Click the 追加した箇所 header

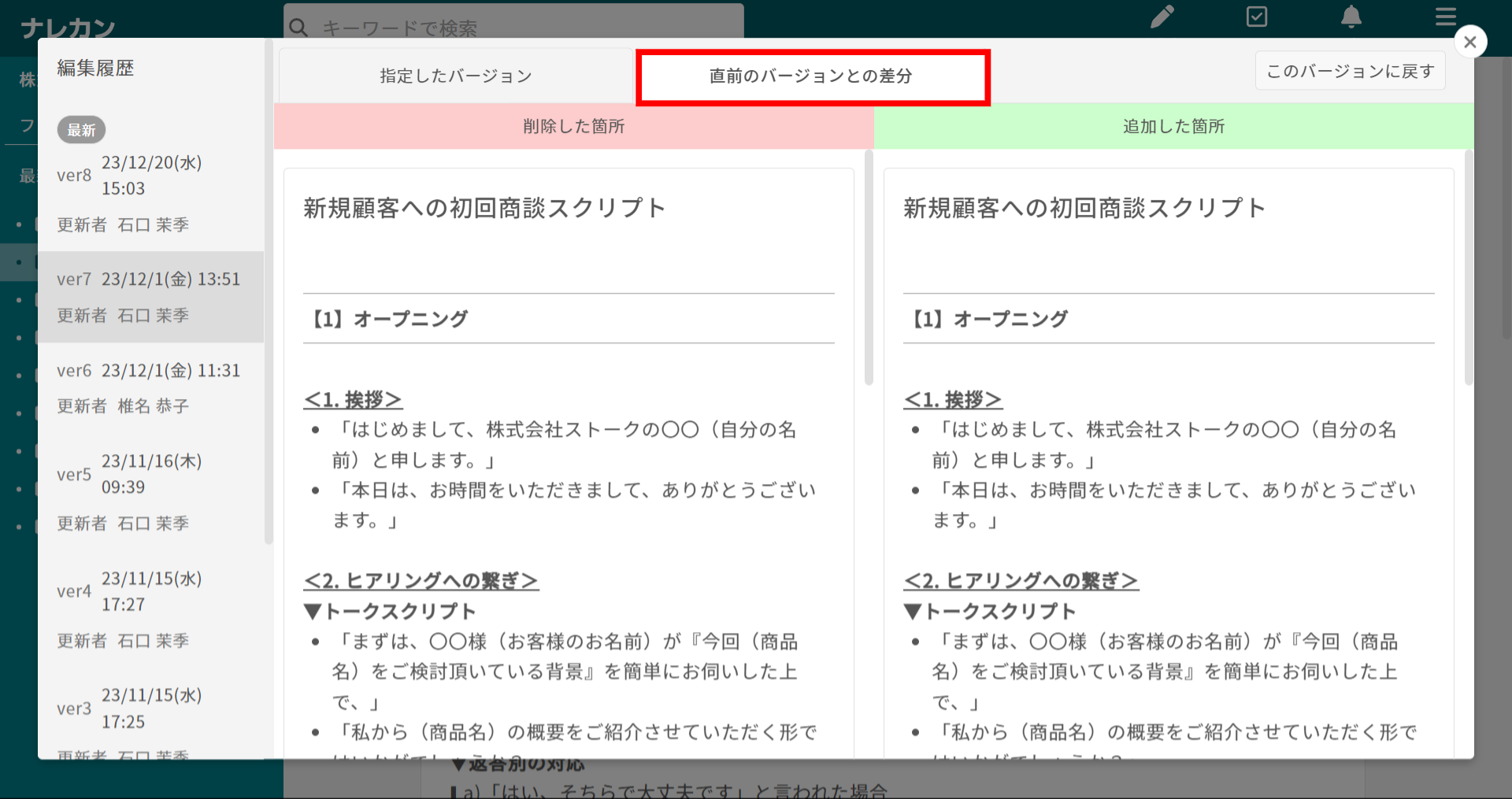coord(1173,126)
